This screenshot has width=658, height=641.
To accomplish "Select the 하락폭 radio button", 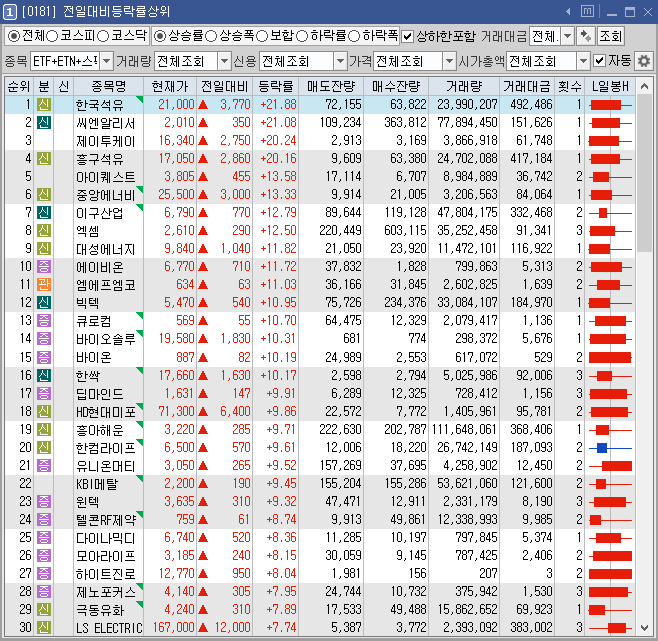I will [x=354, y=36].
